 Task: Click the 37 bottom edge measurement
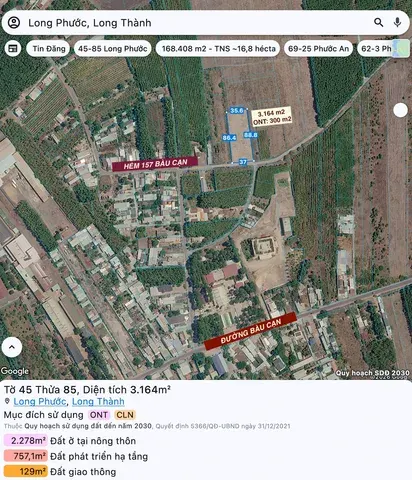coord(243,162)
